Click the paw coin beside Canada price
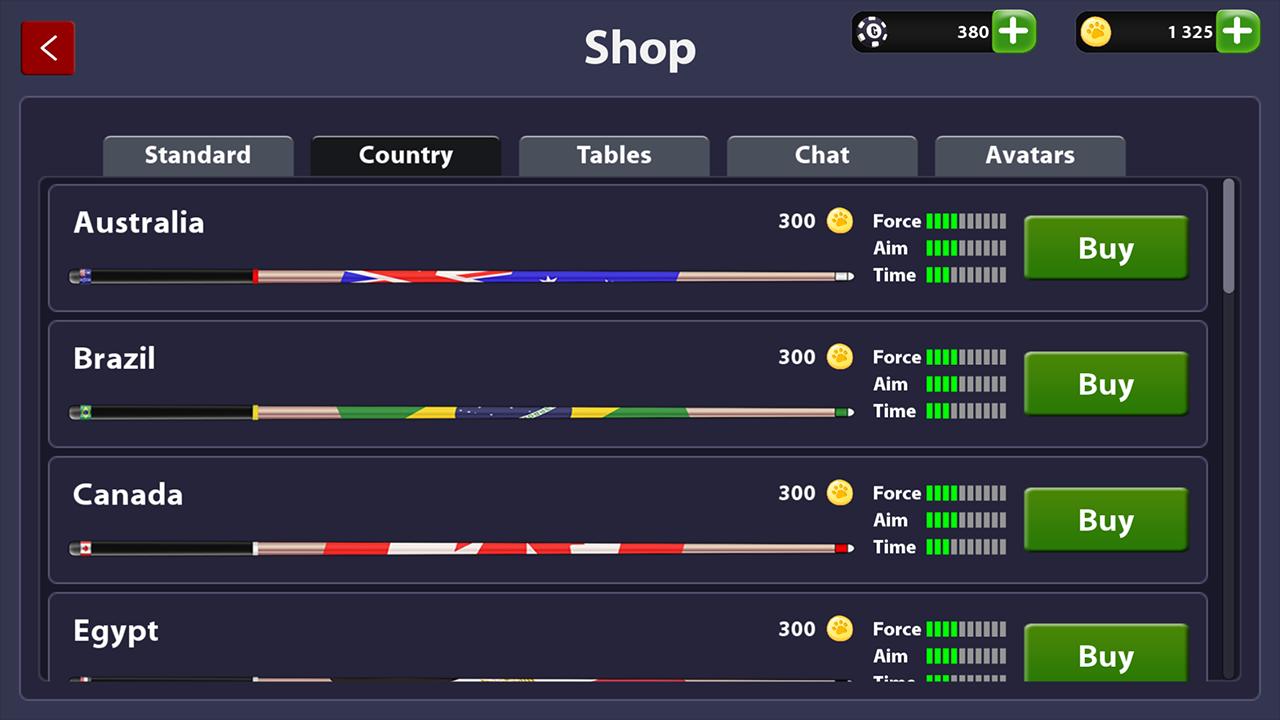The height and width of the screenshot is (720, 1280). click(840, 493)
